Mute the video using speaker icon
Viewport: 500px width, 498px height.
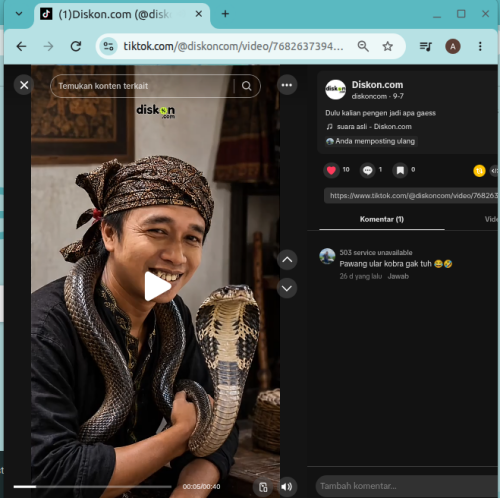[x=287, y=487]
